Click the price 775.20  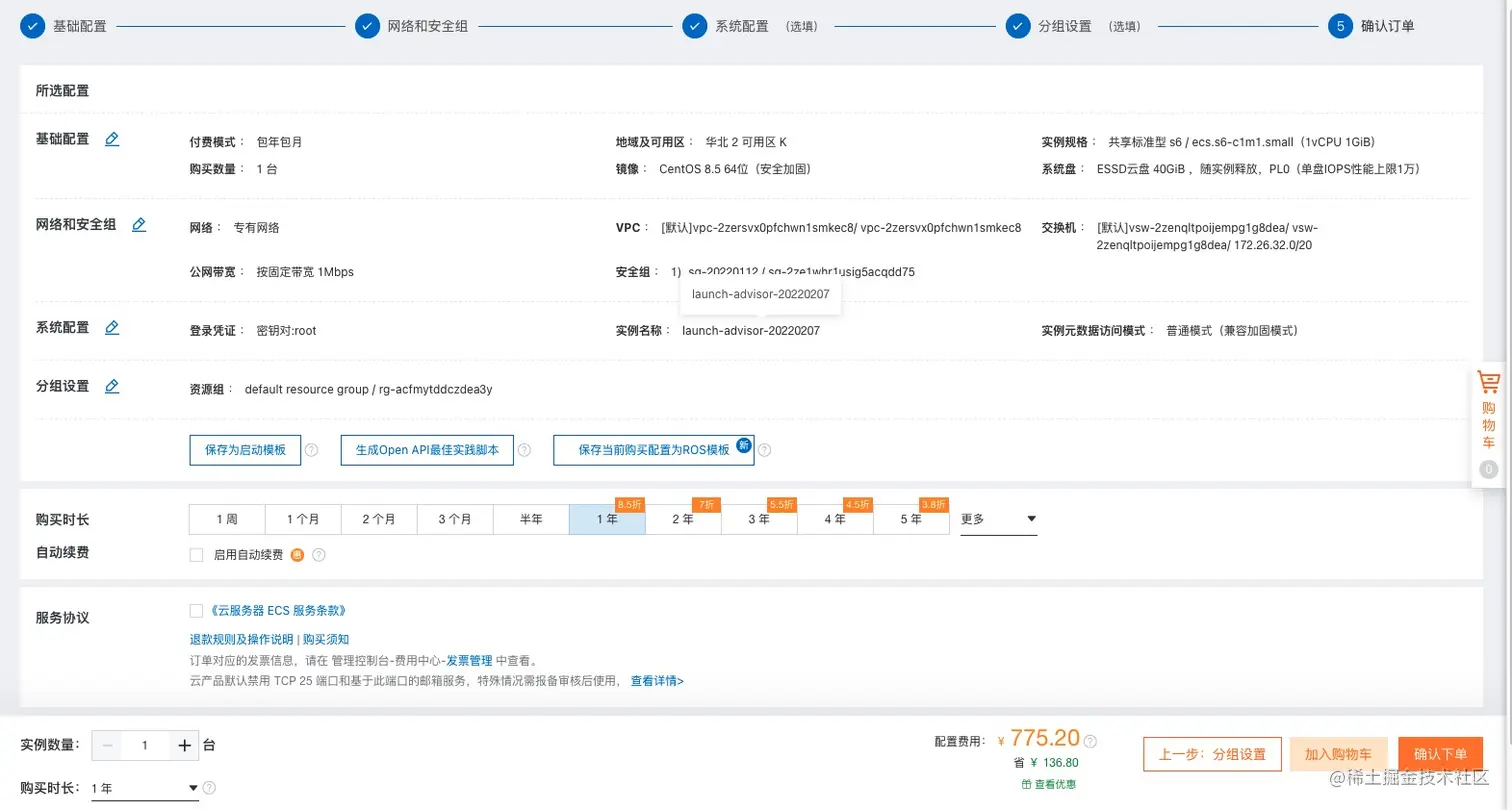(1045, 738)
